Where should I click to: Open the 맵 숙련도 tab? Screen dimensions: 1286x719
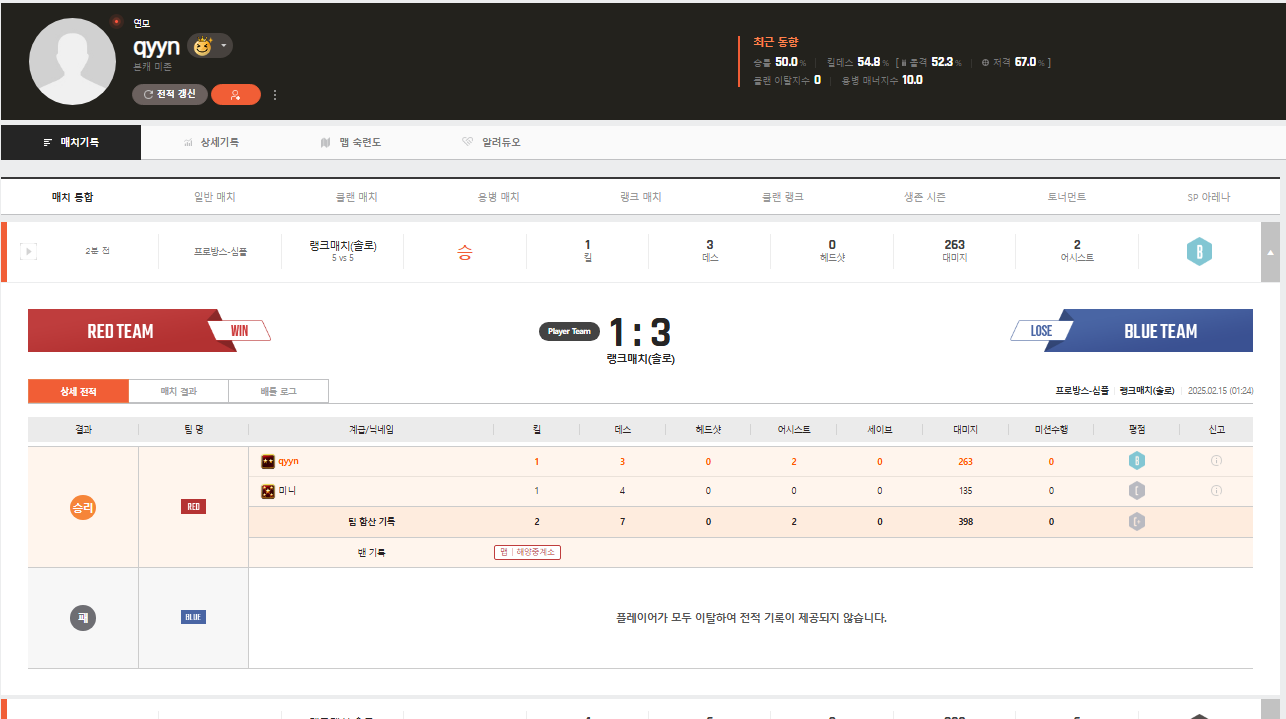click(350, 142)
